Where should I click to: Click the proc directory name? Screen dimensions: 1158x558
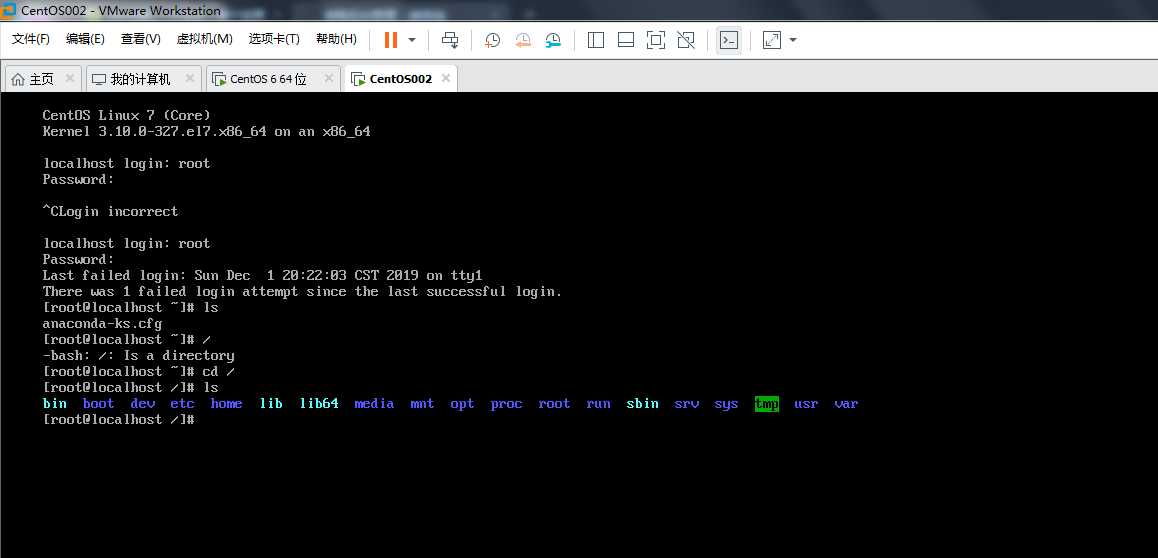point(507,404)
